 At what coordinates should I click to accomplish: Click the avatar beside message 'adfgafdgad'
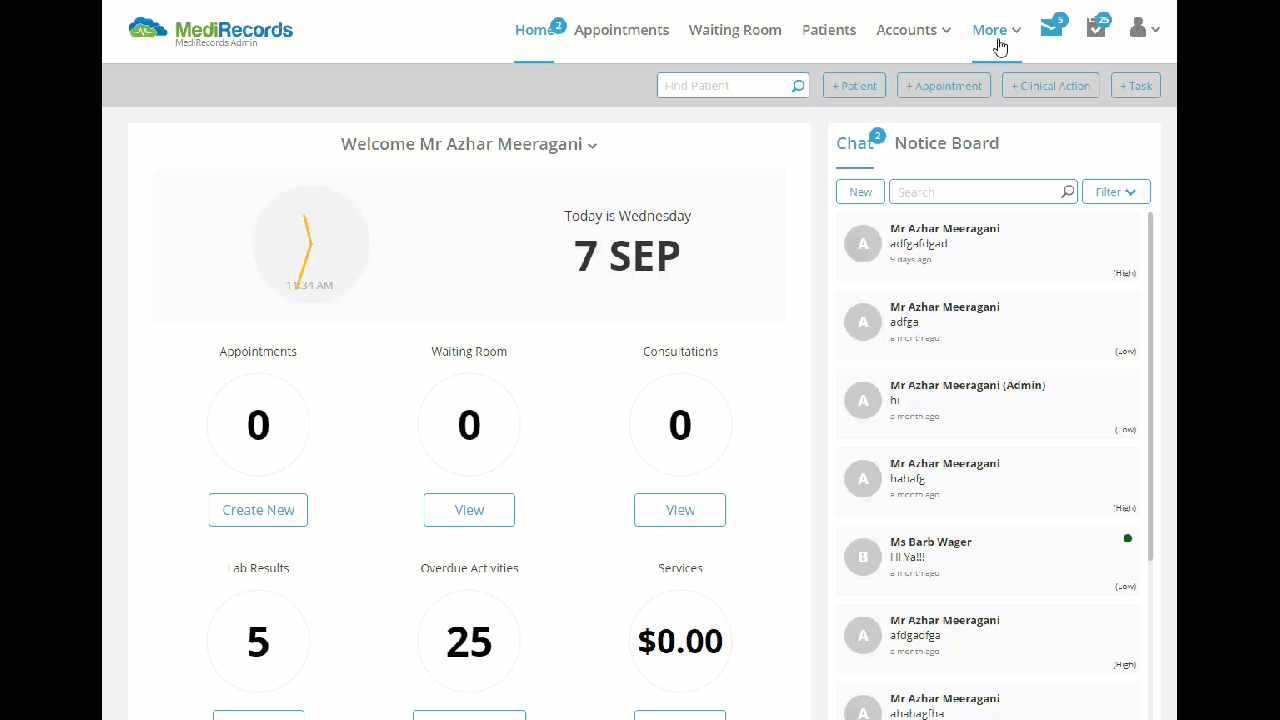862,243
